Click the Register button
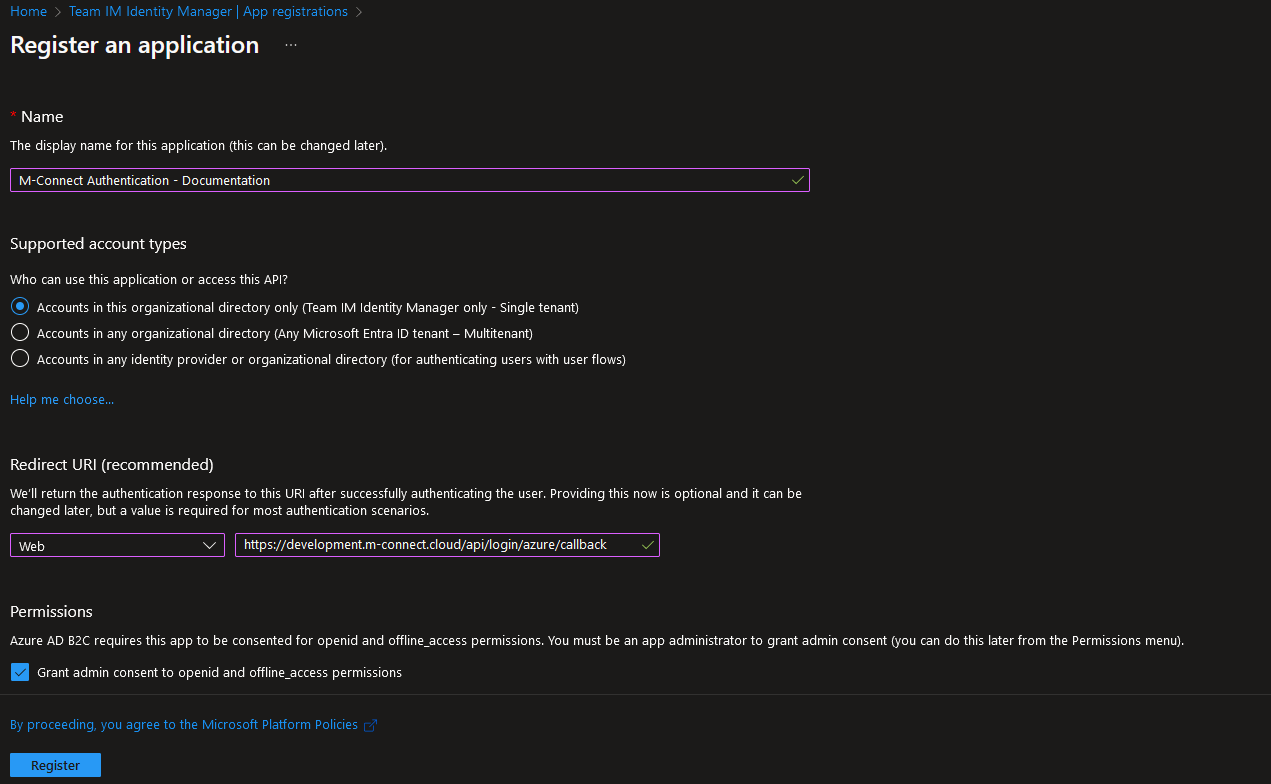Viewport: 1271px width, 784px height. click(55, 765)
